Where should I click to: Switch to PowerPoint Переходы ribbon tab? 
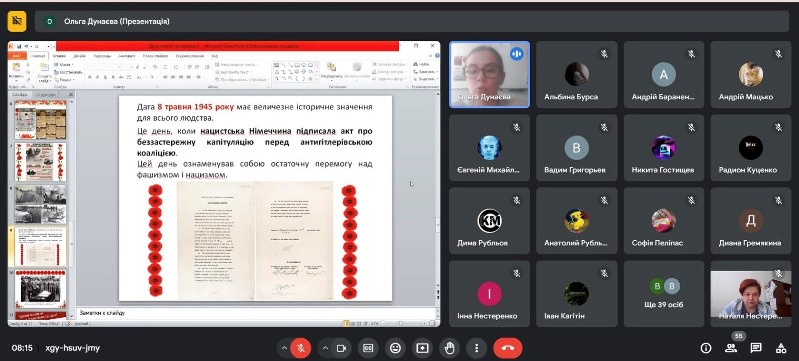pyautogui.click(x=102, y=56)
